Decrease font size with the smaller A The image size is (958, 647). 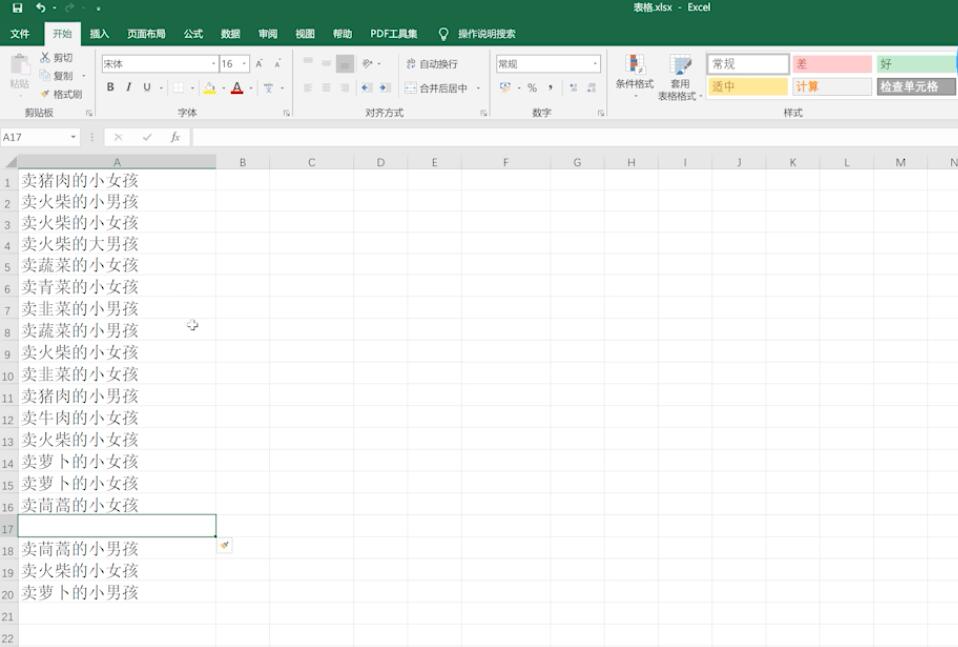(x=277, y=64)
